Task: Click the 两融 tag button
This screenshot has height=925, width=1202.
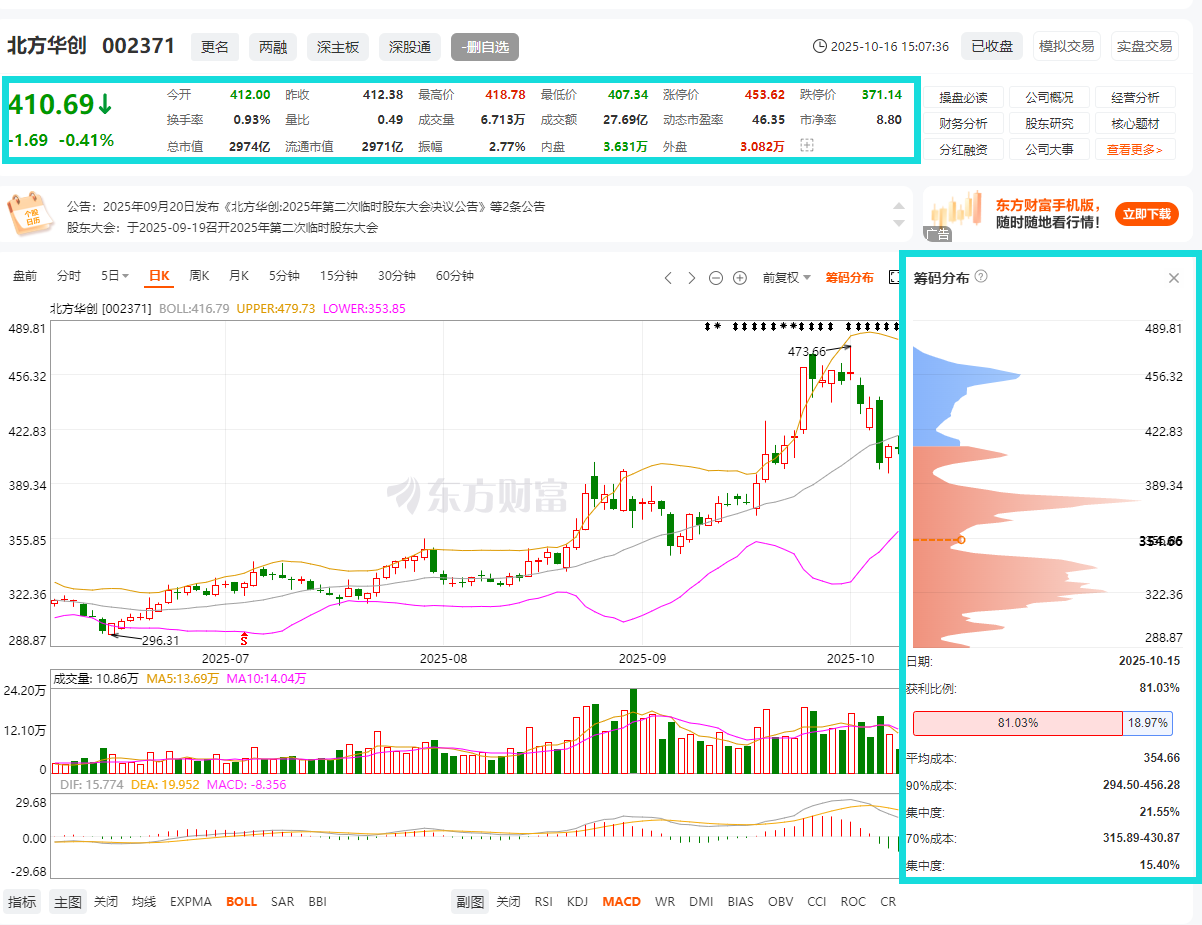Action: click(273, 46)
